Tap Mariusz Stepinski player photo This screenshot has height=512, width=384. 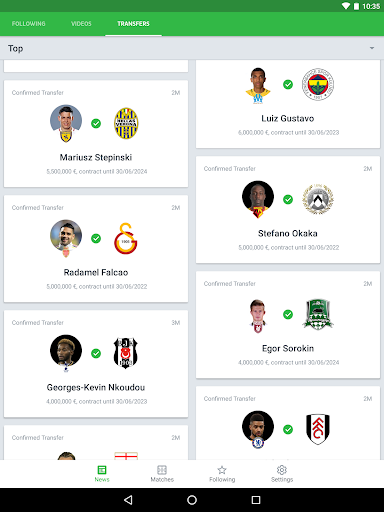pos(66,123)
